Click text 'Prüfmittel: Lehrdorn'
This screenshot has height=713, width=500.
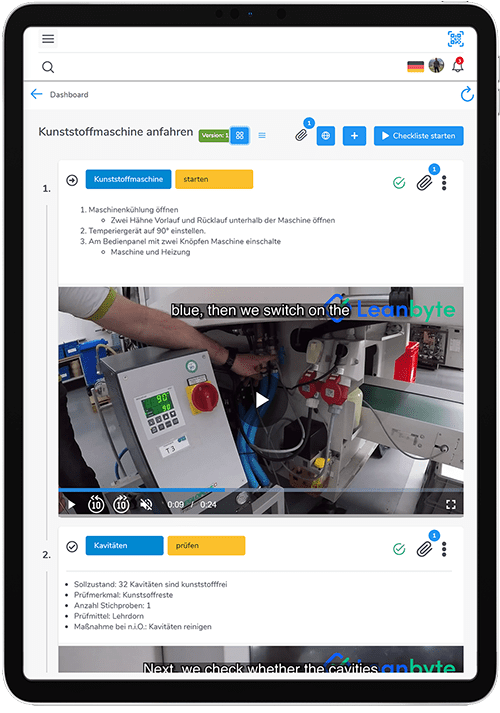[x=109, y=616]
